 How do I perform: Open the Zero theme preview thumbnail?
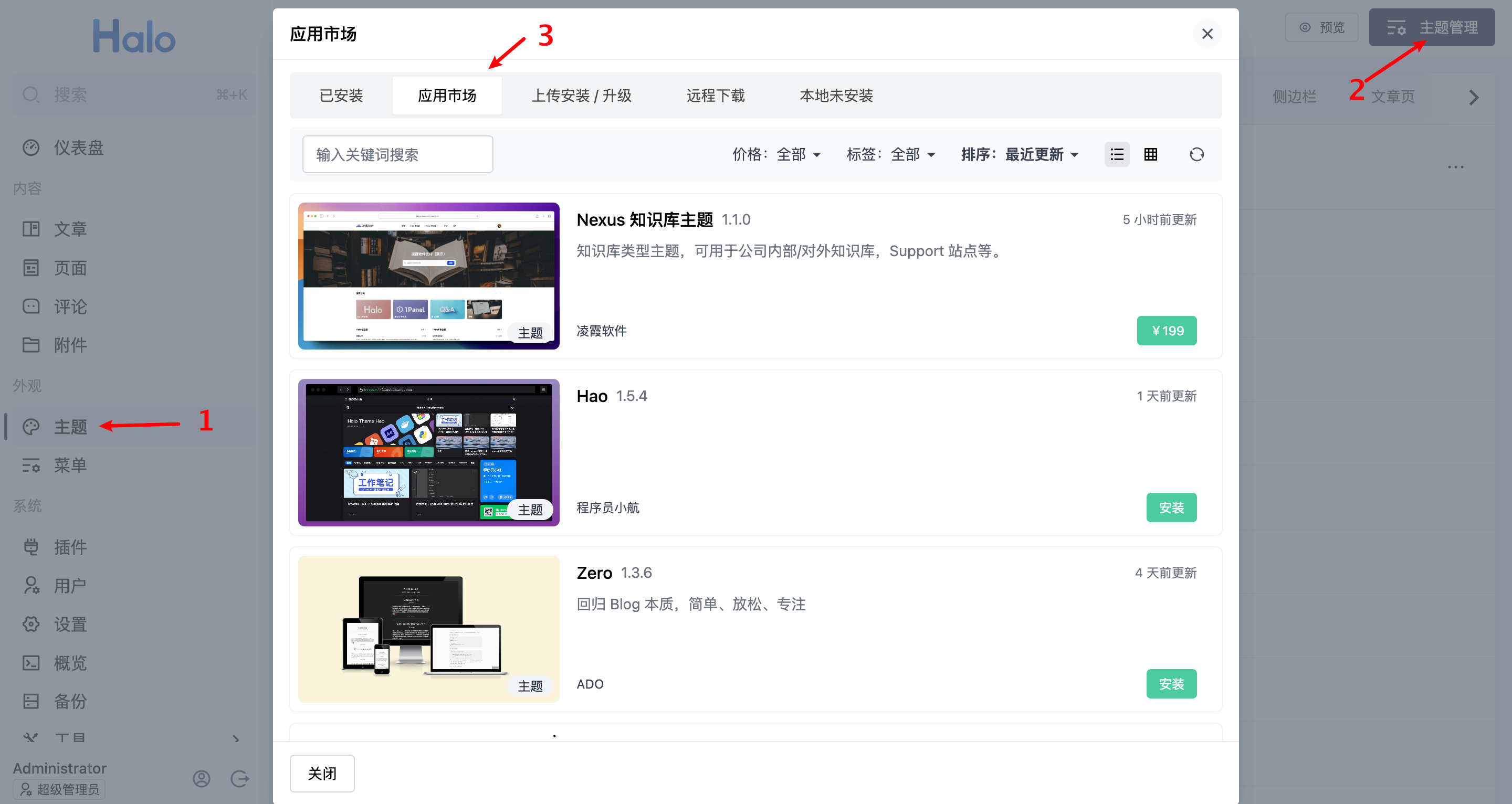point(428,629)
